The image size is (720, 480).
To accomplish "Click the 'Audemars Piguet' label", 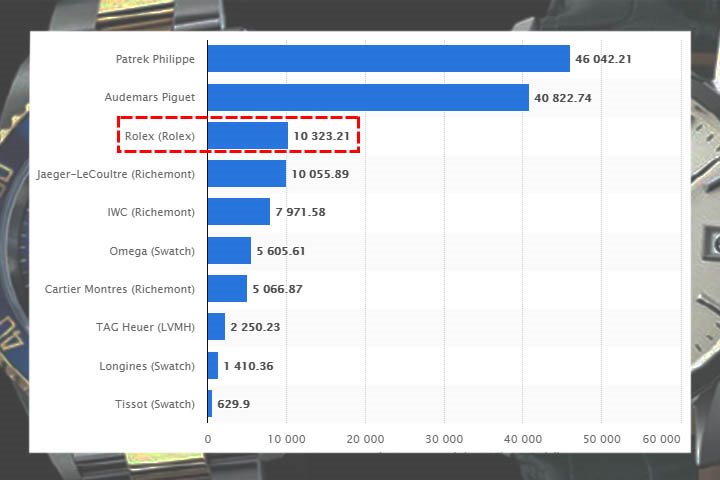I will (150, 97).
